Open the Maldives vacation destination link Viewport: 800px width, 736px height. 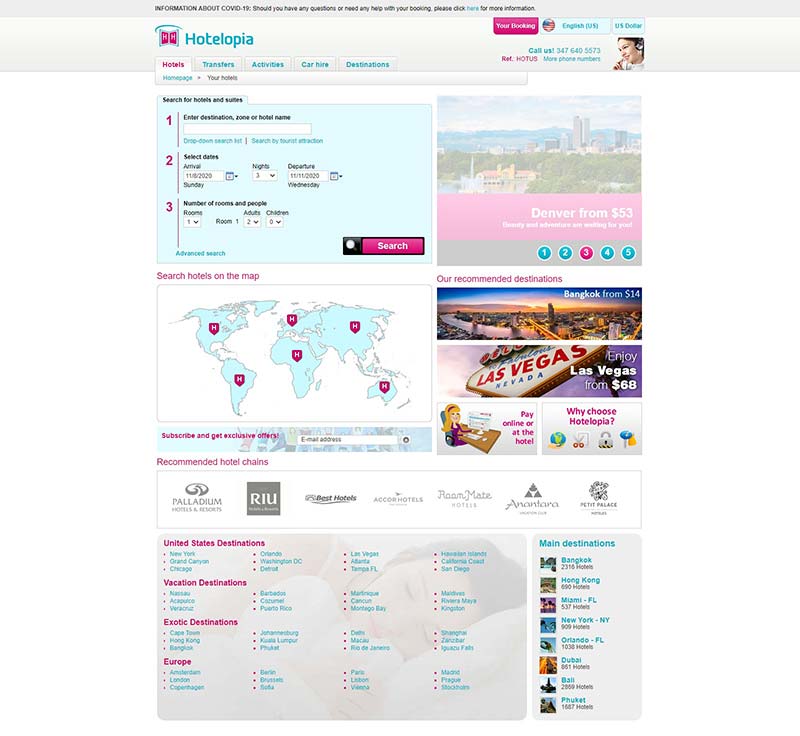coord(453,594)
